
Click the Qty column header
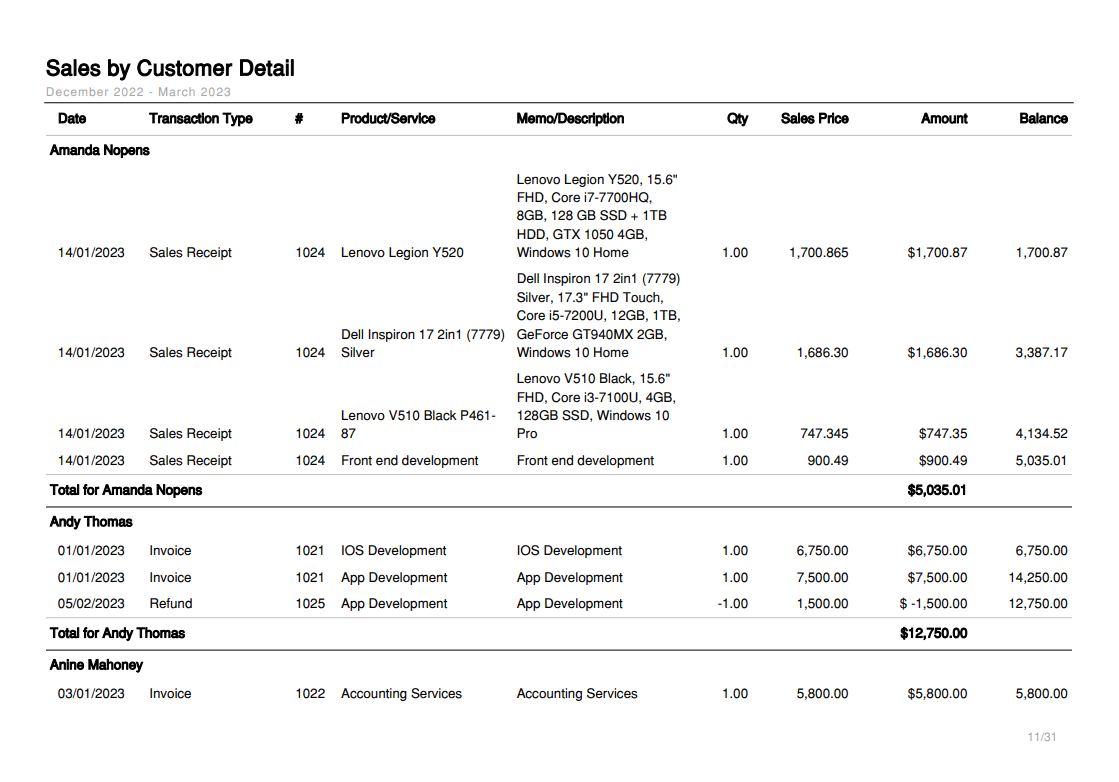point(737,119)
